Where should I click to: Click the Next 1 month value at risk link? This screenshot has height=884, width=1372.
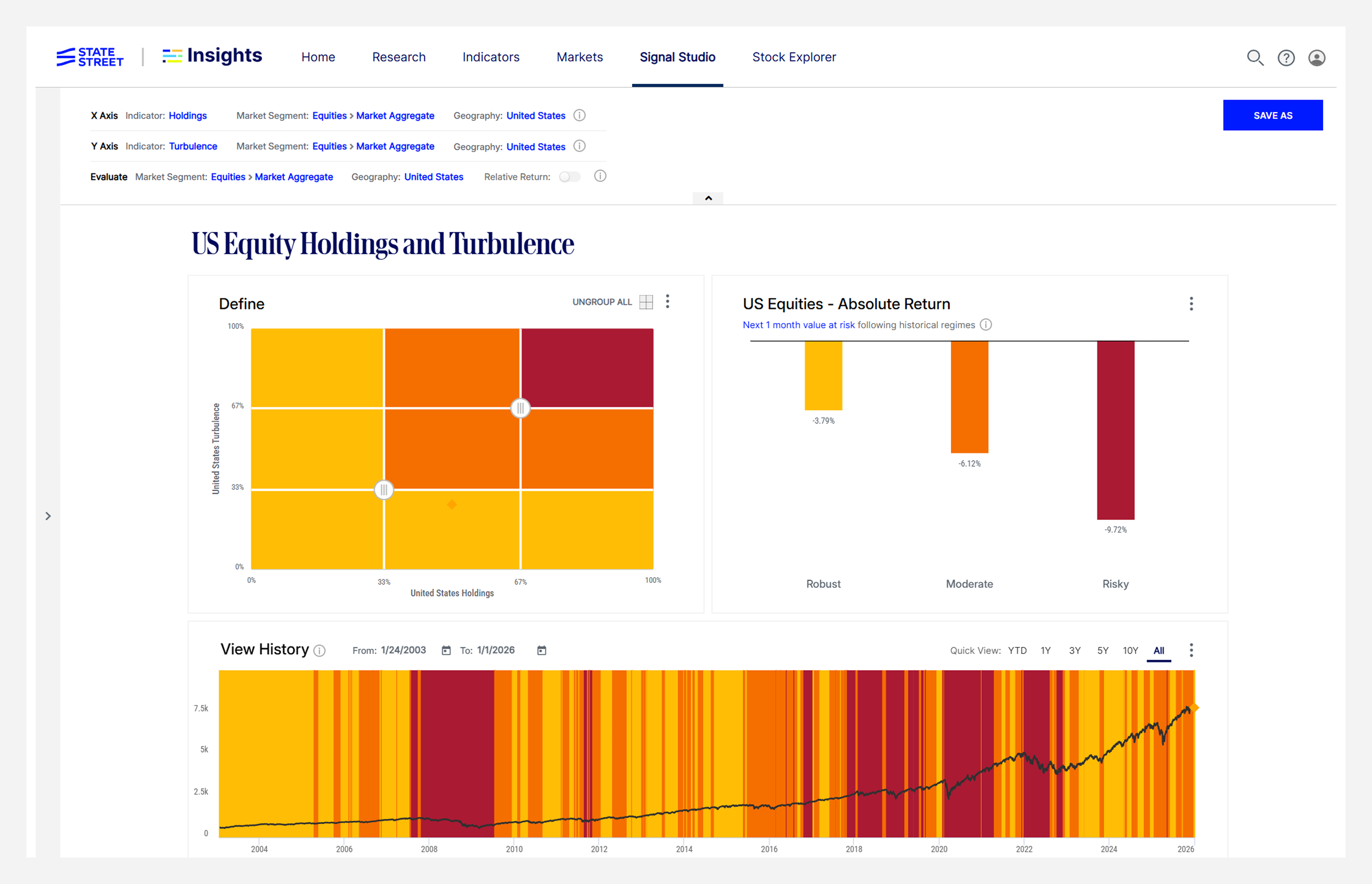798,325
